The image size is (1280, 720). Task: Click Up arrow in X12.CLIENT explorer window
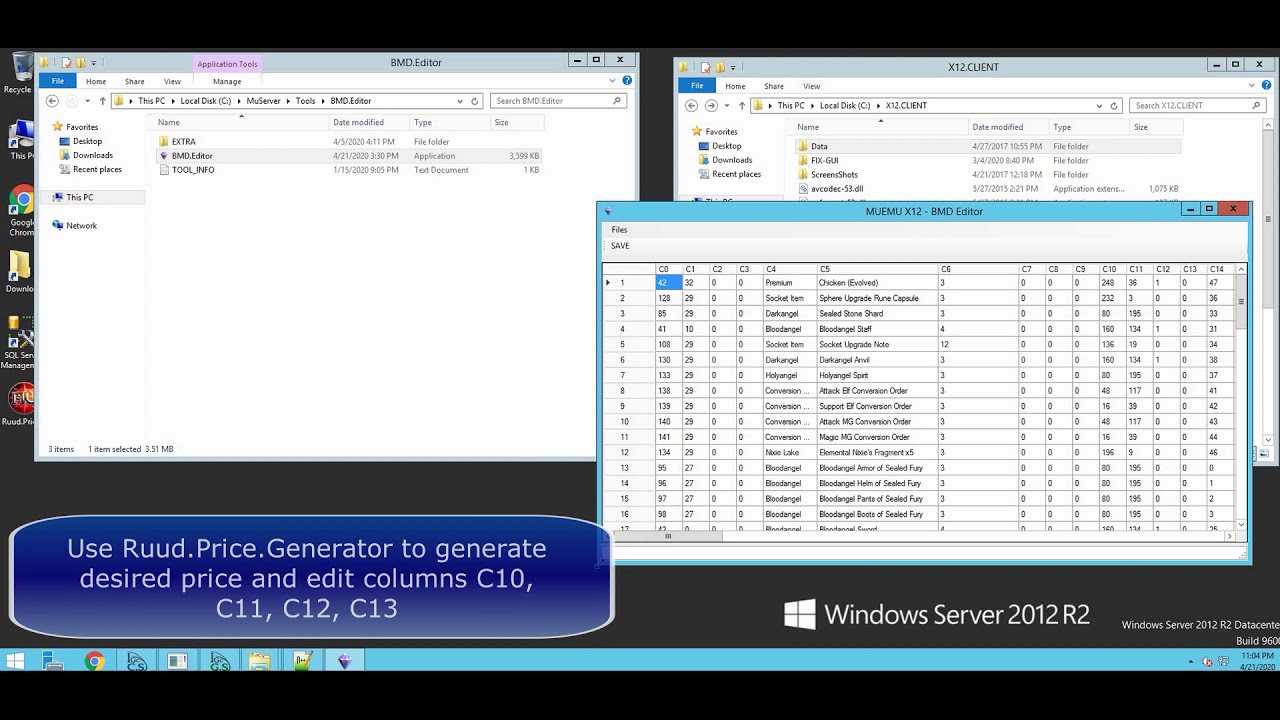[741, 105]
